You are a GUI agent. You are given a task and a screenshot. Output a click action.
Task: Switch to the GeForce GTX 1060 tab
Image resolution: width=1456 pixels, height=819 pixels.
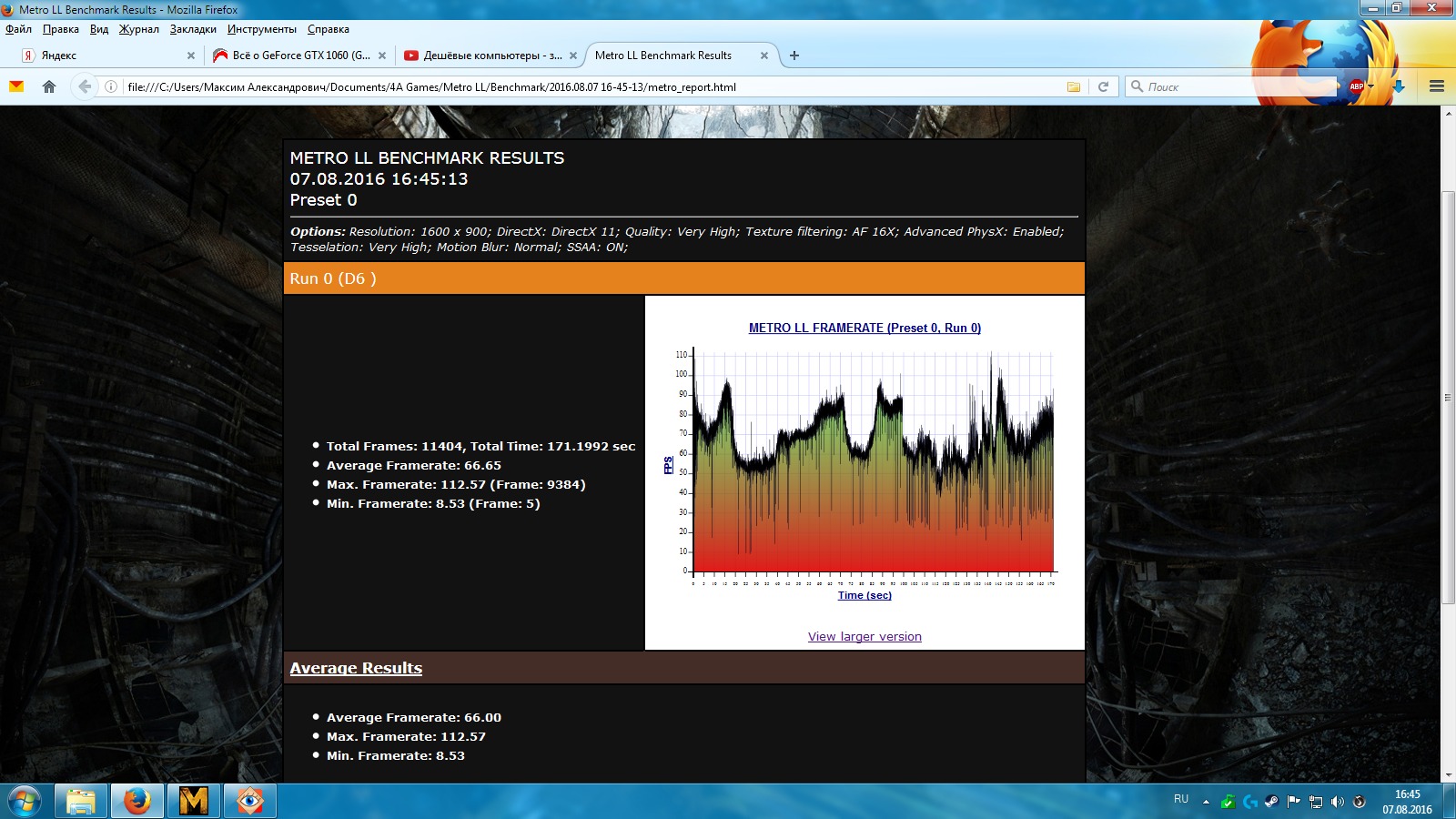point(299,56)
